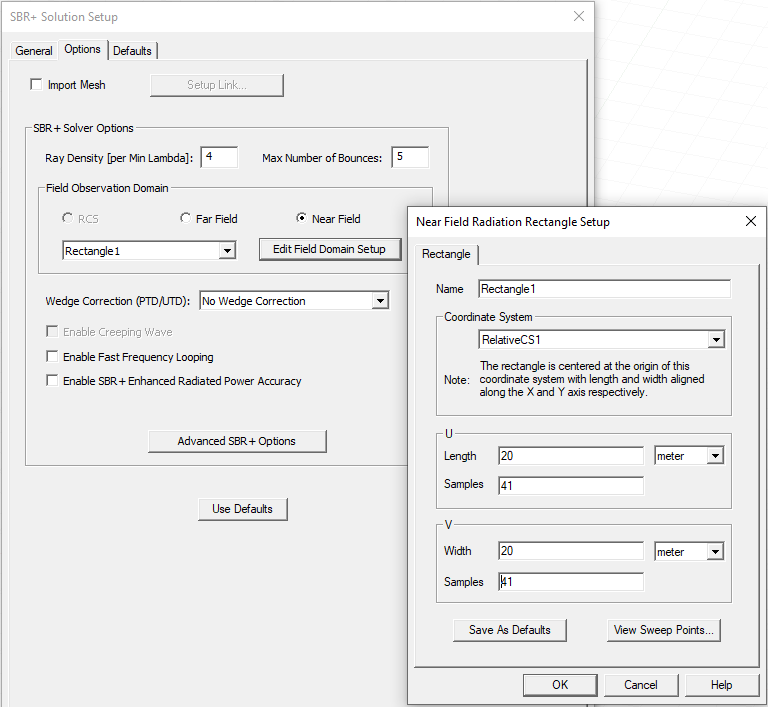Enable Fast Frequency Looping checkbox
The width and height of the screenshot is (768, 707).
point(52,357)
